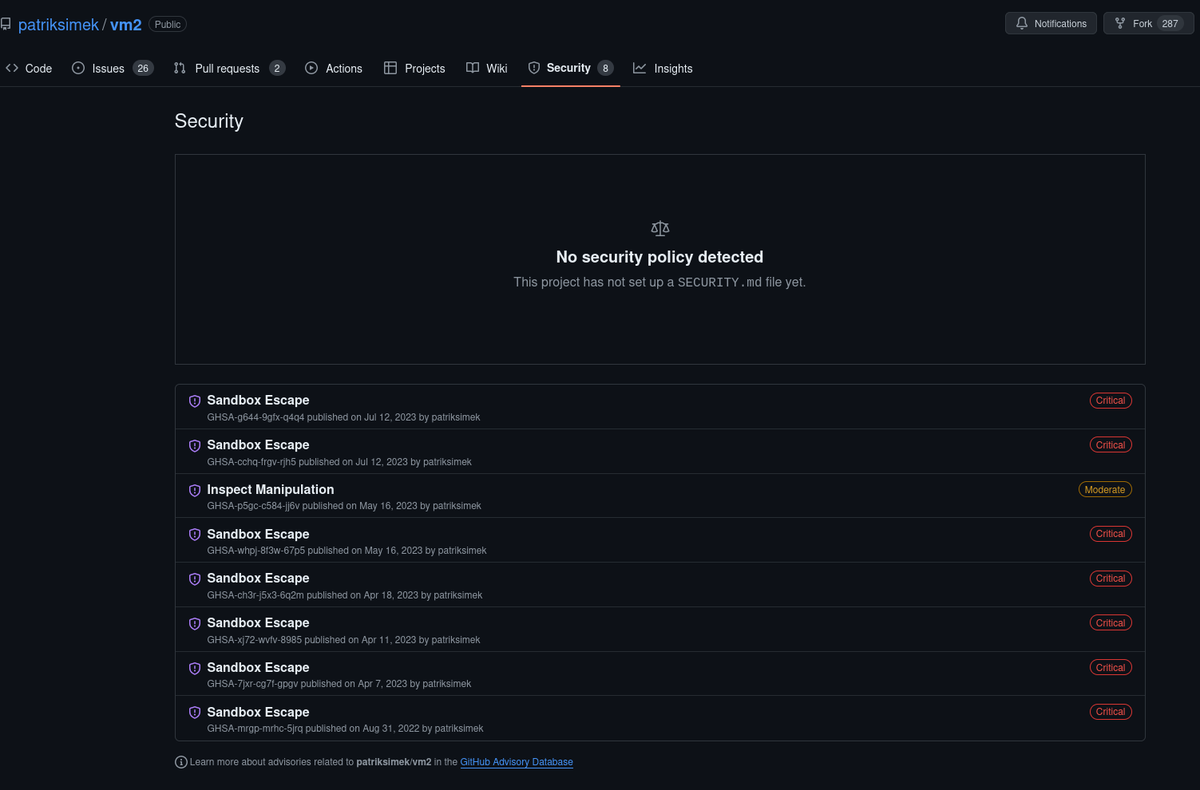Click the Projects table icon
1200x790 pixels.
tap(390, 68)
